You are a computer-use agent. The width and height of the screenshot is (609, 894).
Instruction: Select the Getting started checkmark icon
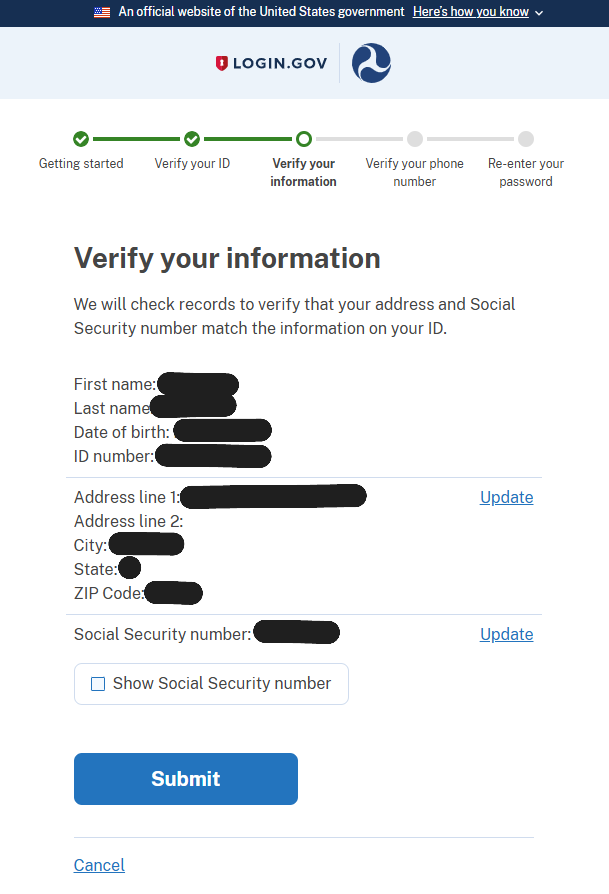coord(81,139)
